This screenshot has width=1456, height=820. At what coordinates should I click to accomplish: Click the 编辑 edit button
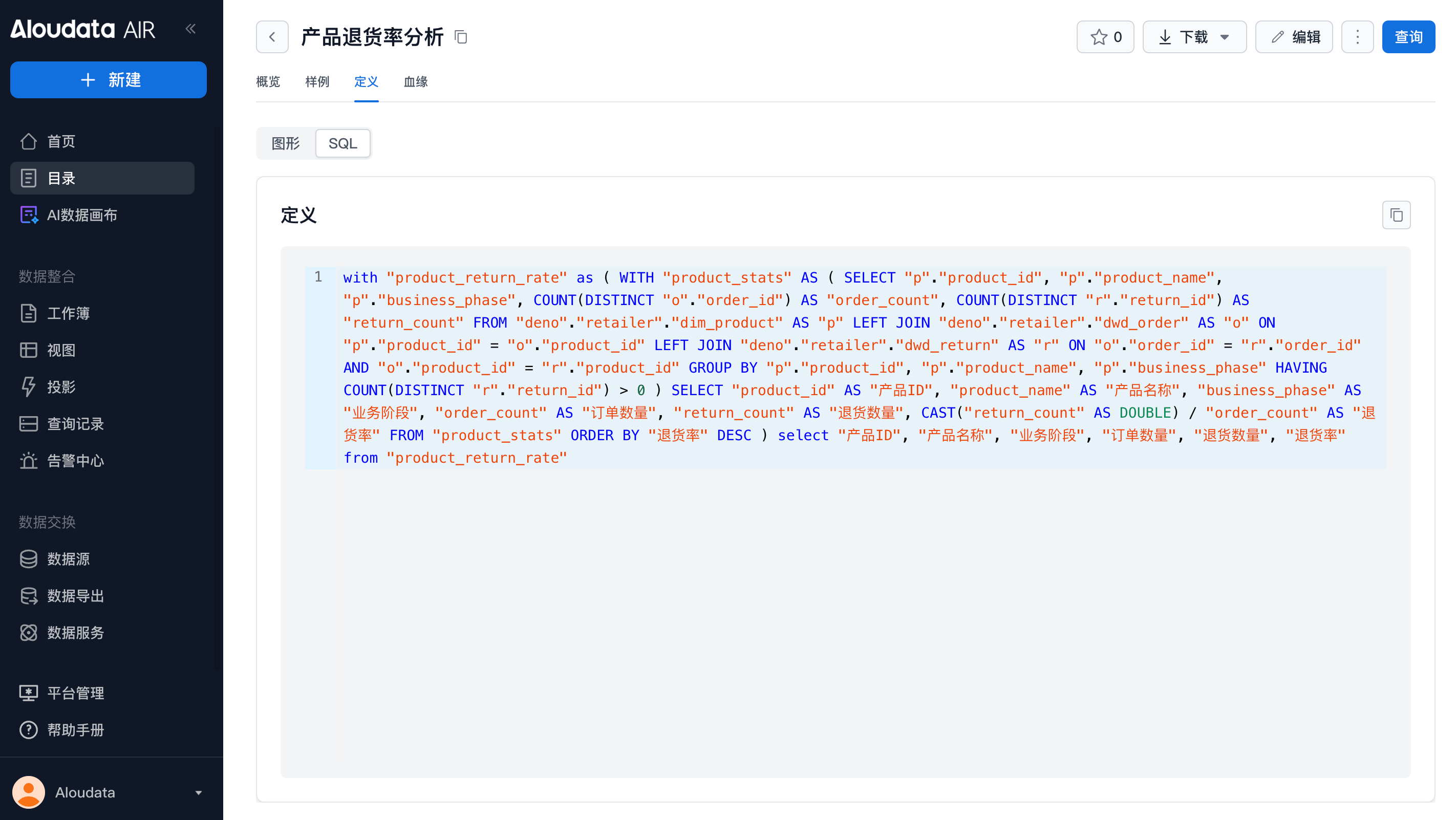click(x=1293, y=37)
